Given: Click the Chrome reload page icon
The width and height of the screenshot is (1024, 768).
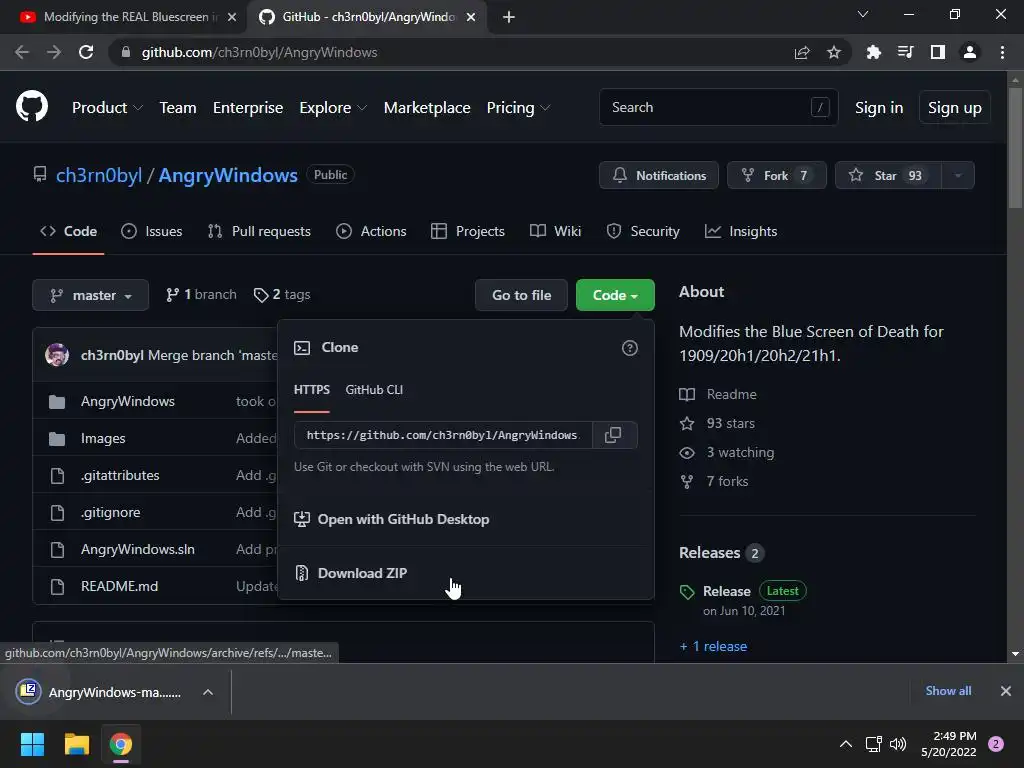Looking at the screenshot, I should click(x=86, y=52).
